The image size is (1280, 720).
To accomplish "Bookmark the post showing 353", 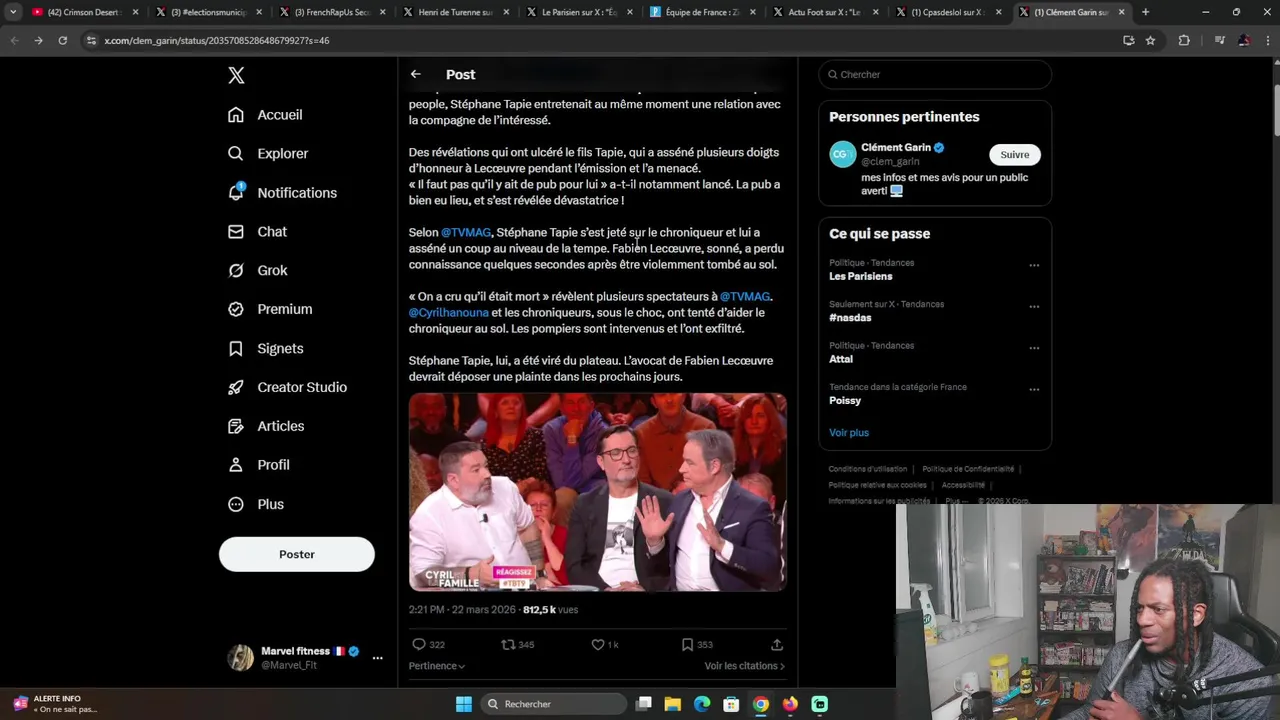I will click(687, 645).
